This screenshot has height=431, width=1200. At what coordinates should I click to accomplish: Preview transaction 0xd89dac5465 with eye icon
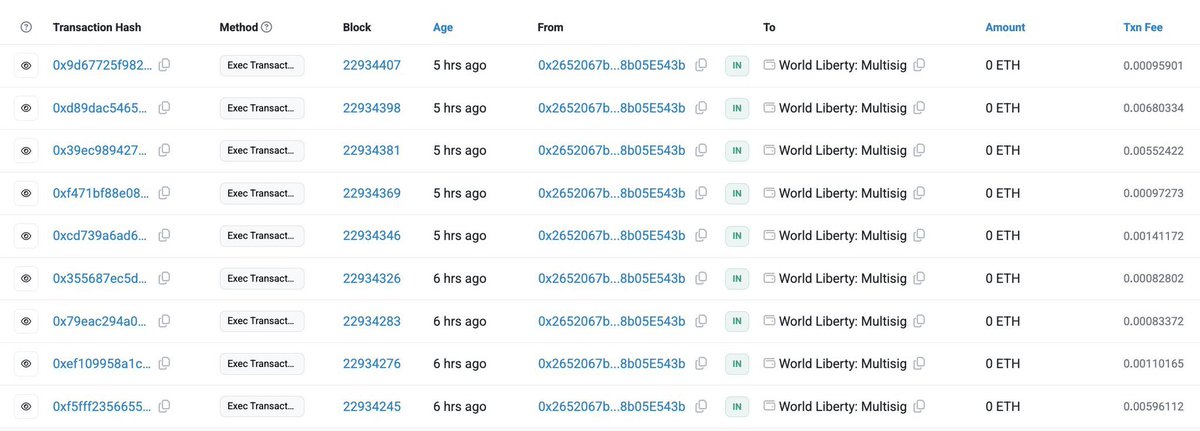coord(26,108)
